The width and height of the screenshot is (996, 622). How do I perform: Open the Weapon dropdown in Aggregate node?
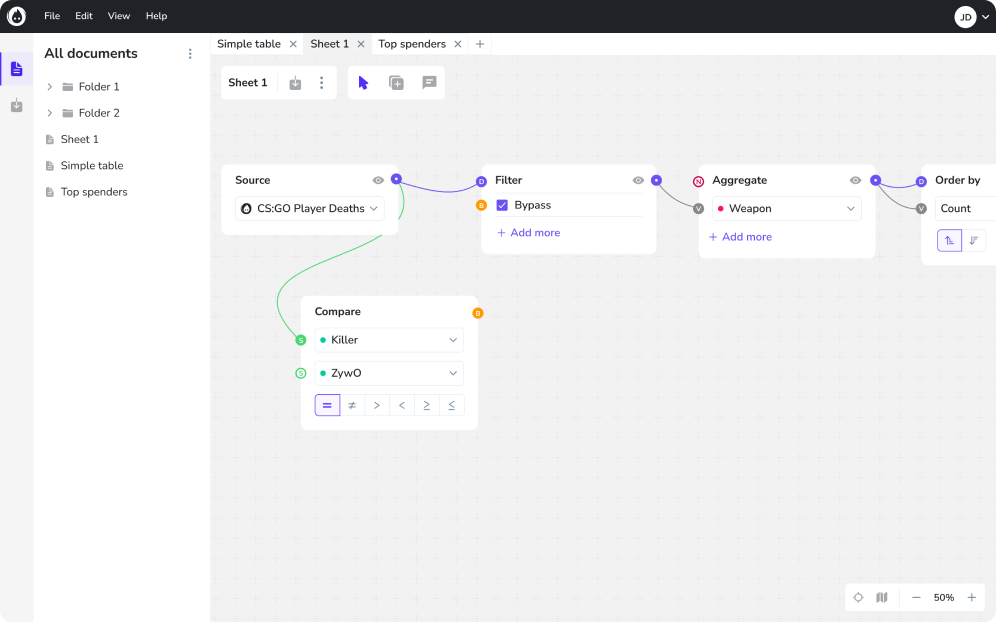tap(786, 208)
